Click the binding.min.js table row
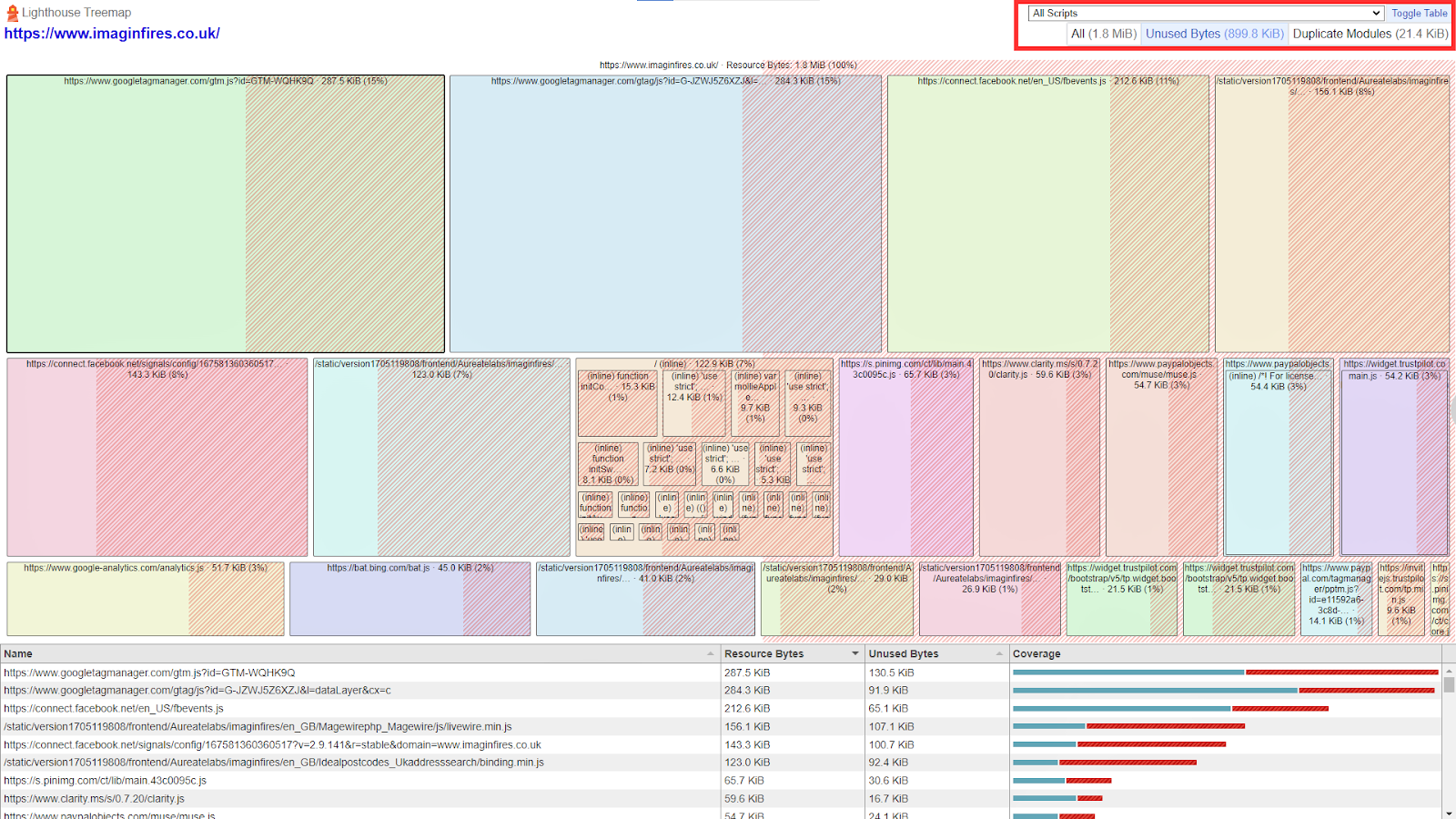The height and width of the screenshot is (819, 1456). [721, 763]
